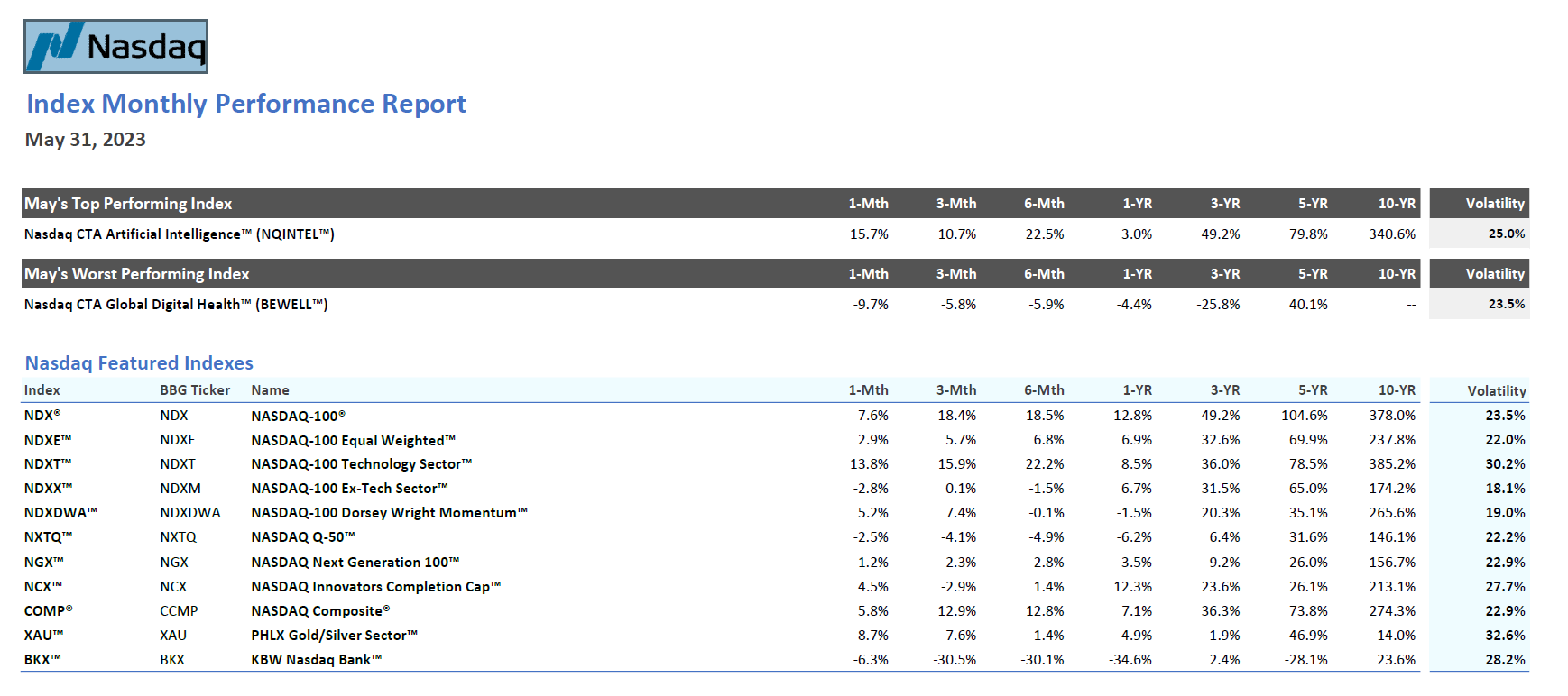Select the NASDAQ-100 Equal Weighted row name
The image size is (1568, 696).
click(353, 440)
